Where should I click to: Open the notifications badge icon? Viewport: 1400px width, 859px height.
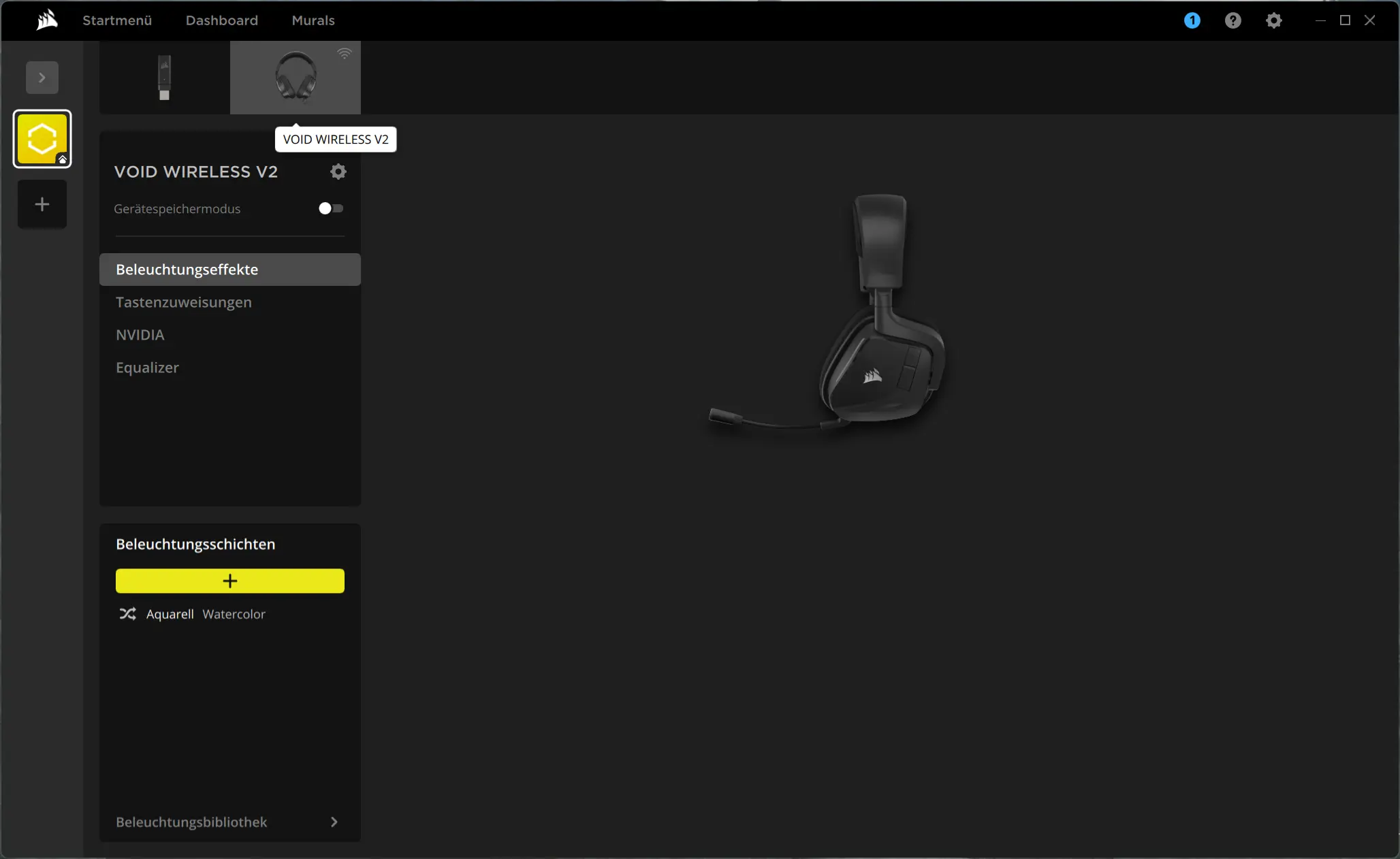(x=1192, y=20)
